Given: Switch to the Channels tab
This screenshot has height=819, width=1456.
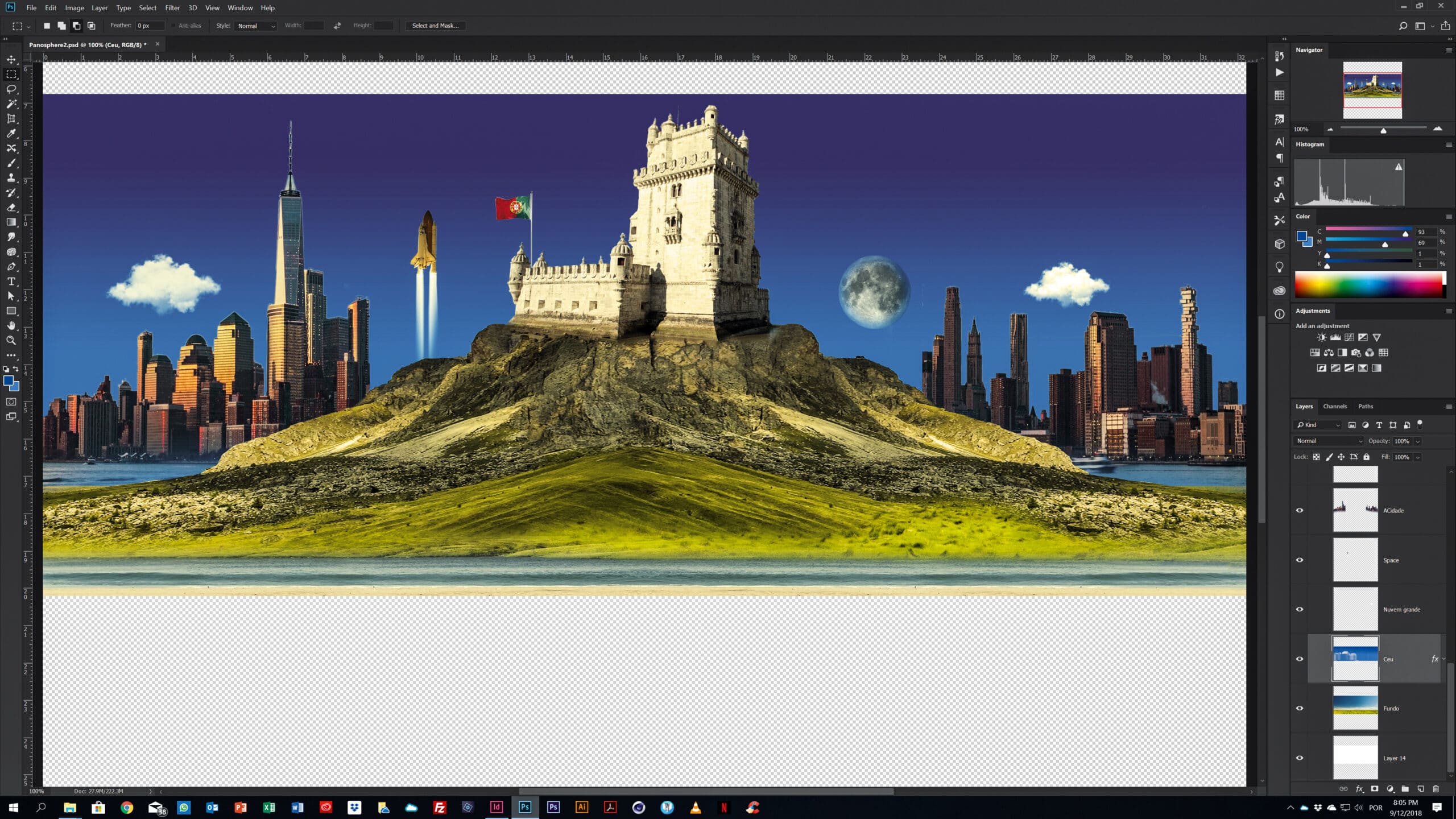Looking at the screenshot, I should click(x=1334, y=406).
